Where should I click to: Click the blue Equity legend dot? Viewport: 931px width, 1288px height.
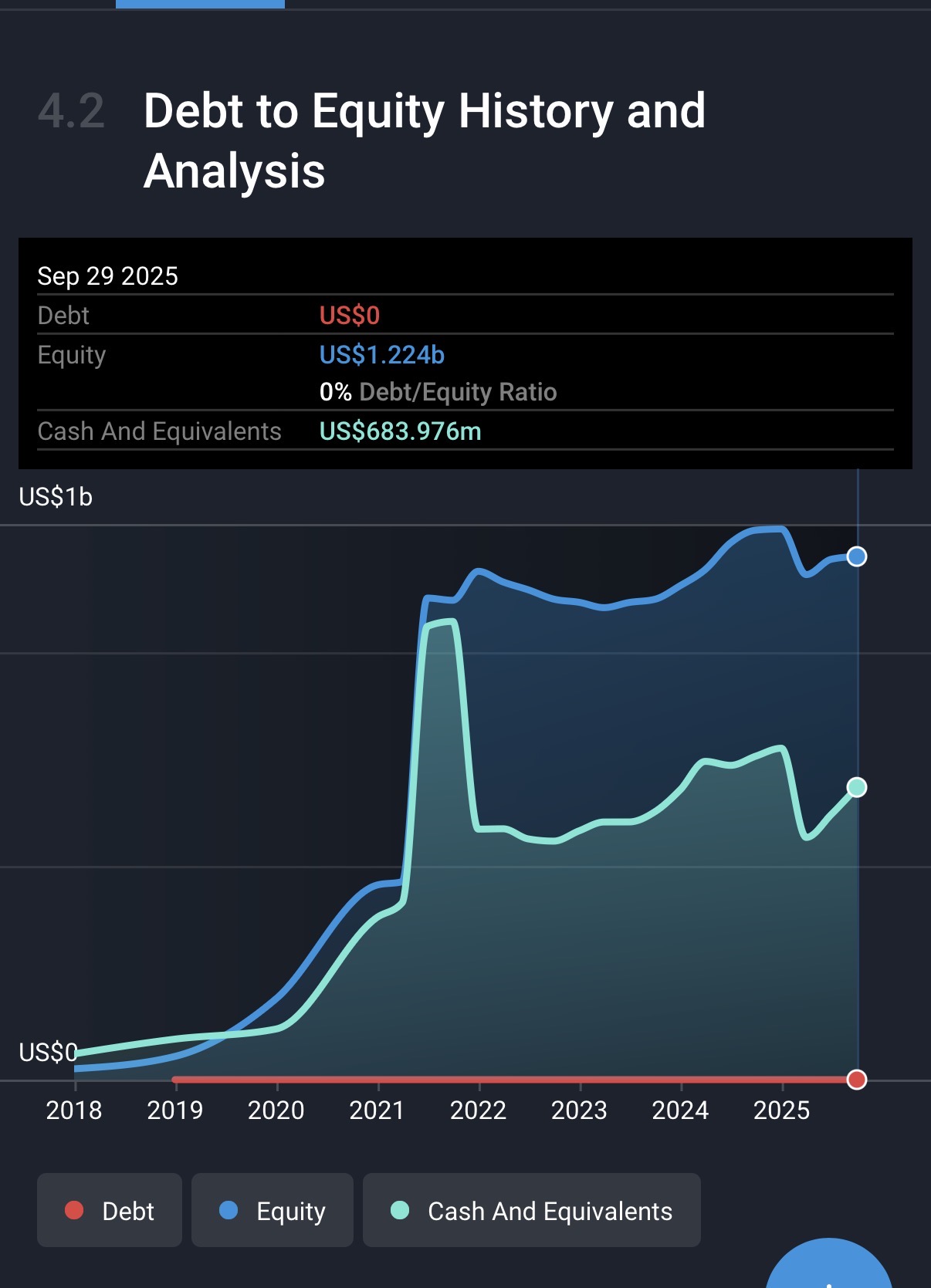(229, 1210)
